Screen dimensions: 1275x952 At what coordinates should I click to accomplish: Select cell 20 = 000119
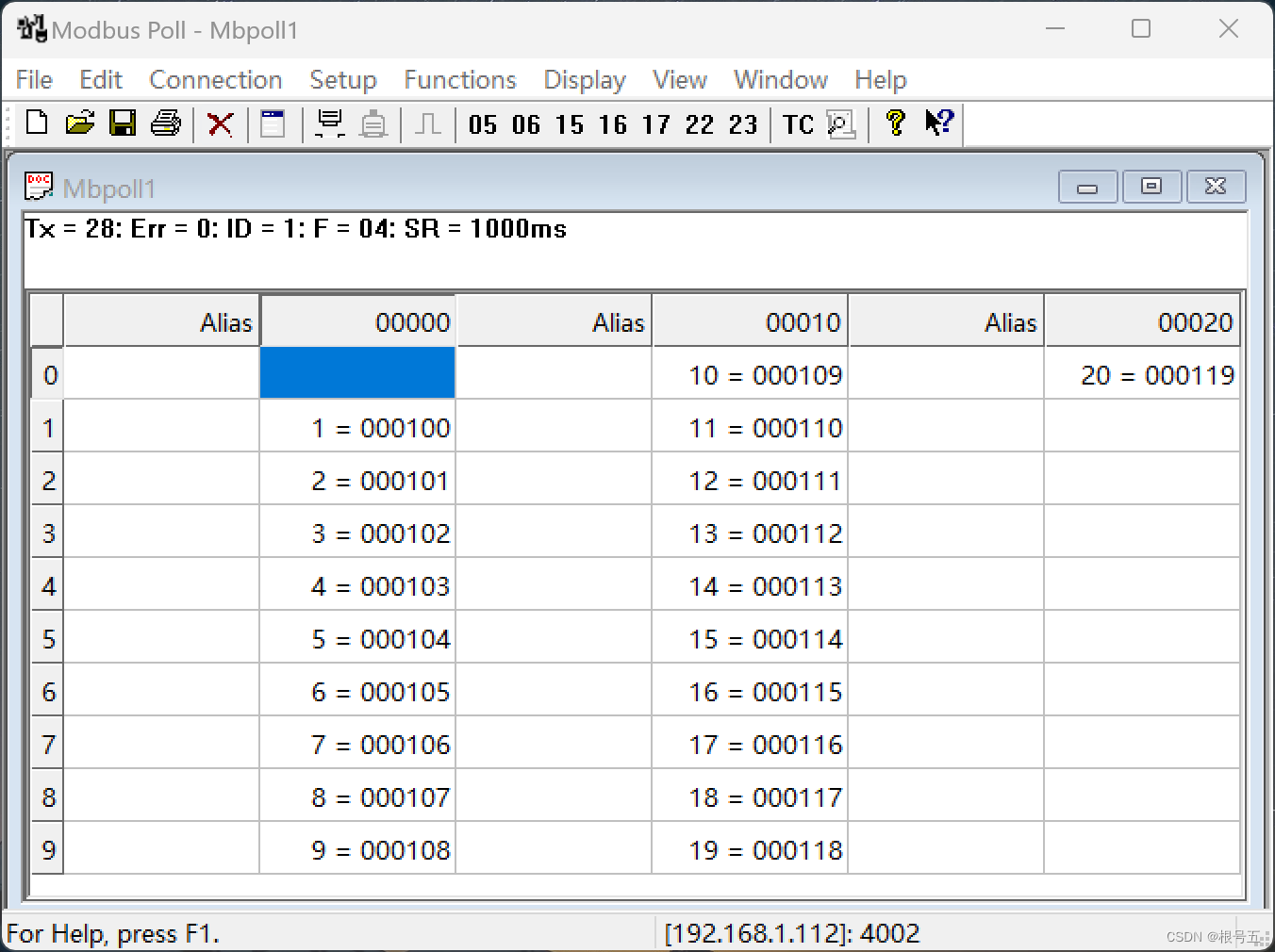point(1142,374)
